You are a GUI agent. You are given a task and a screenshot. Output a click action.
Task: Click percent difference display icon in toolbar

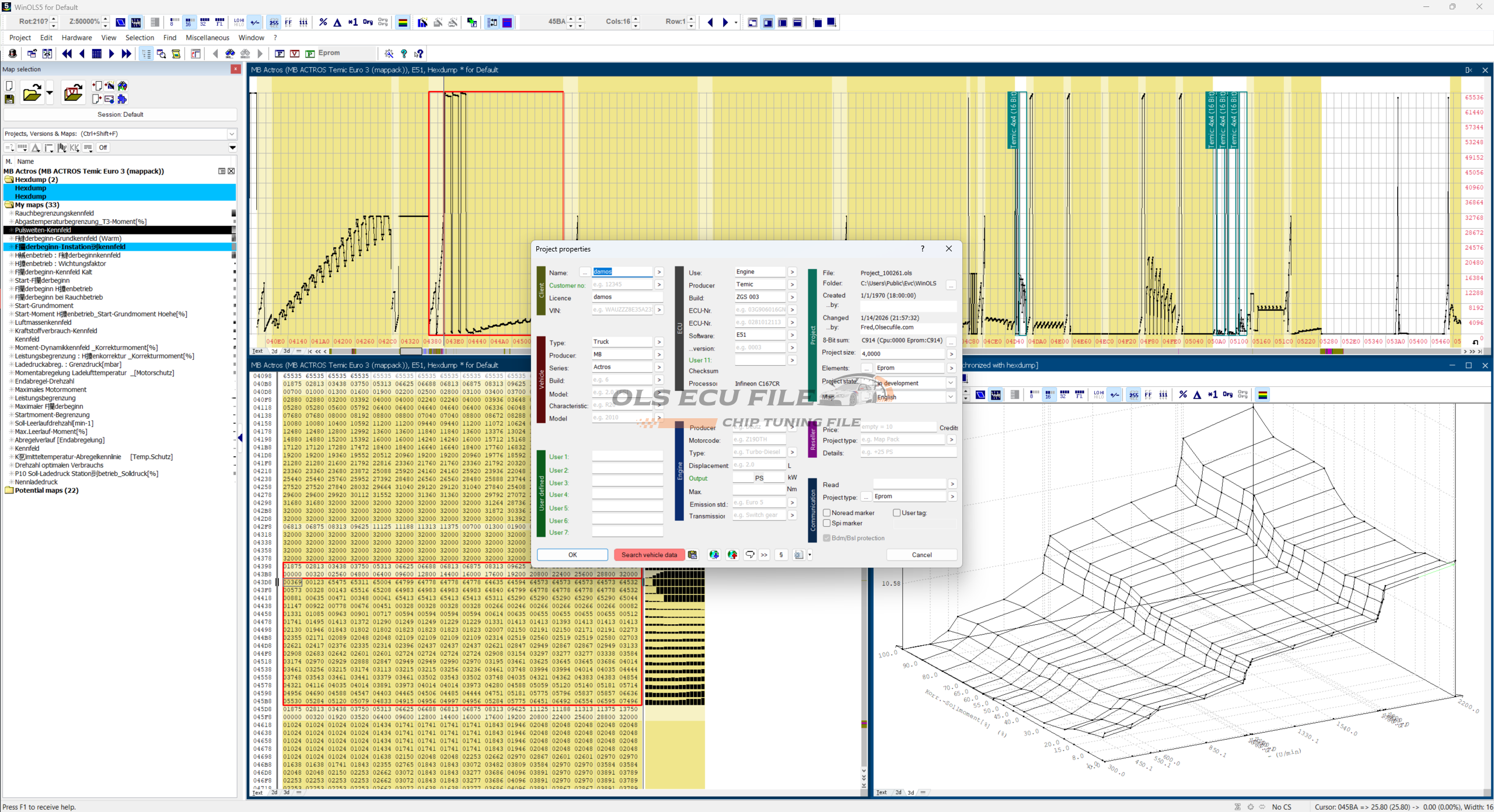tap(323, 22)
